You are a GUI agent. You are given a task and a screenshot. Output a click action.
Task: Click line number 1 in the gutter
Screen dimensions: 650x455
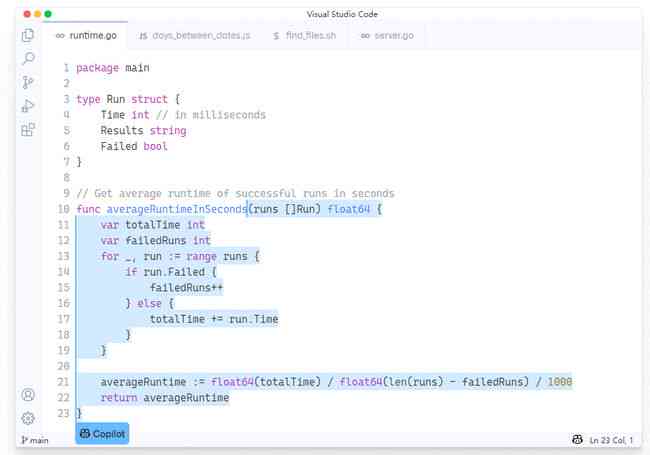[66, 68]
